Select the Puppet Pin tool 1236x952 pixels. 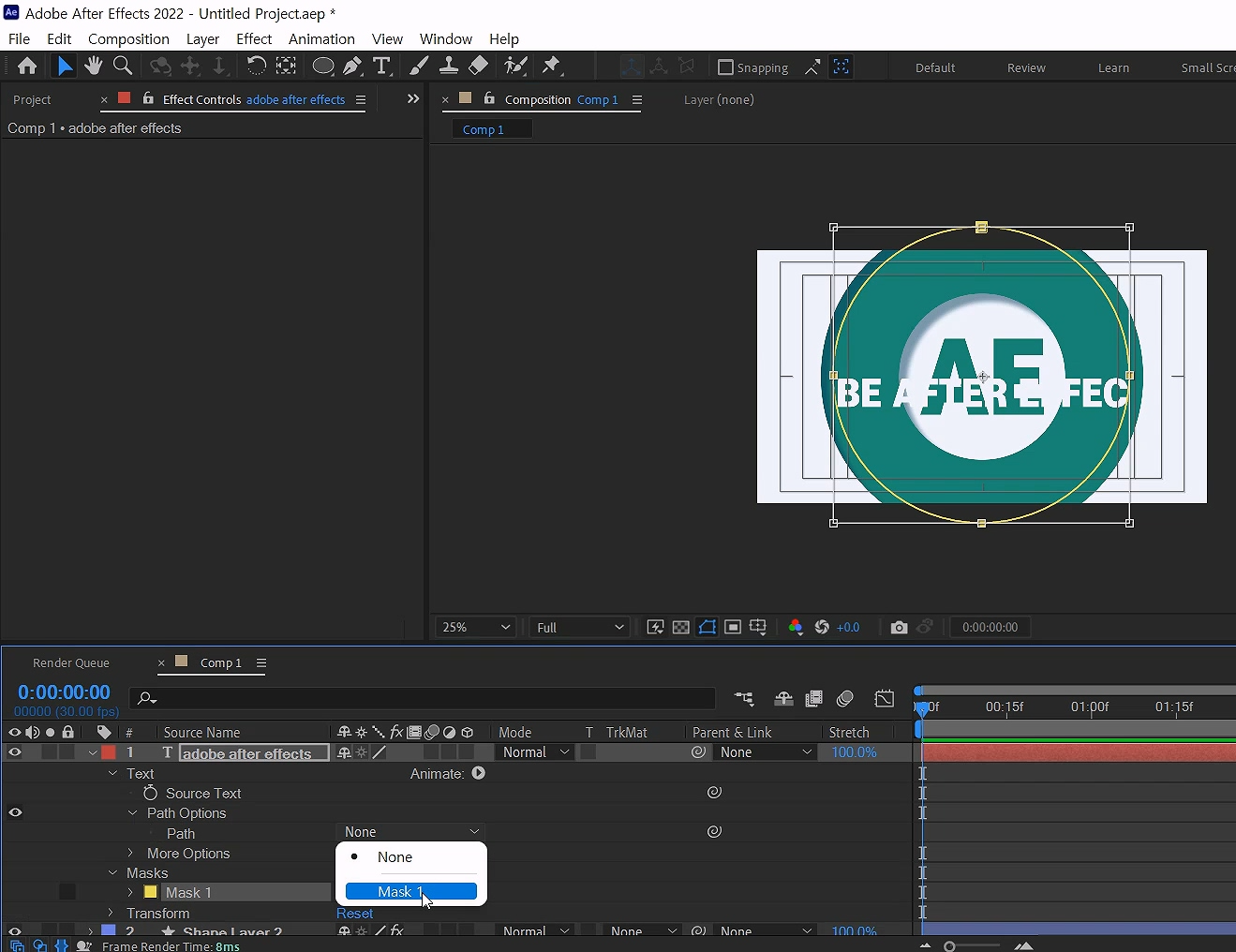(551, 66)
